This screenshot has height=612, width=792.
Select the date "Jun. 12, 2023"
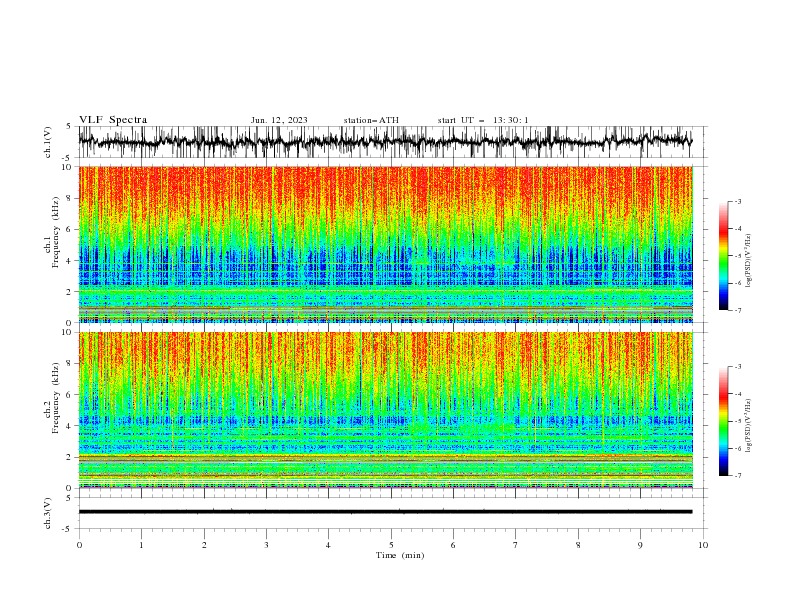coord(279,120)
